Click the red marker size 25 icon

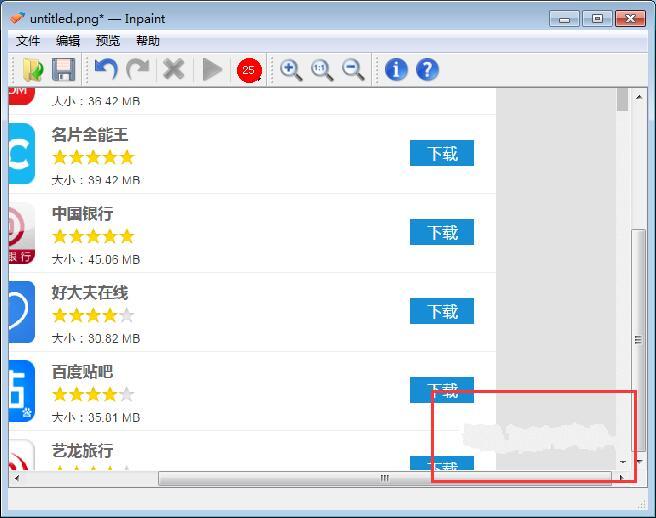pyautogui.click(x=249, y=69)
